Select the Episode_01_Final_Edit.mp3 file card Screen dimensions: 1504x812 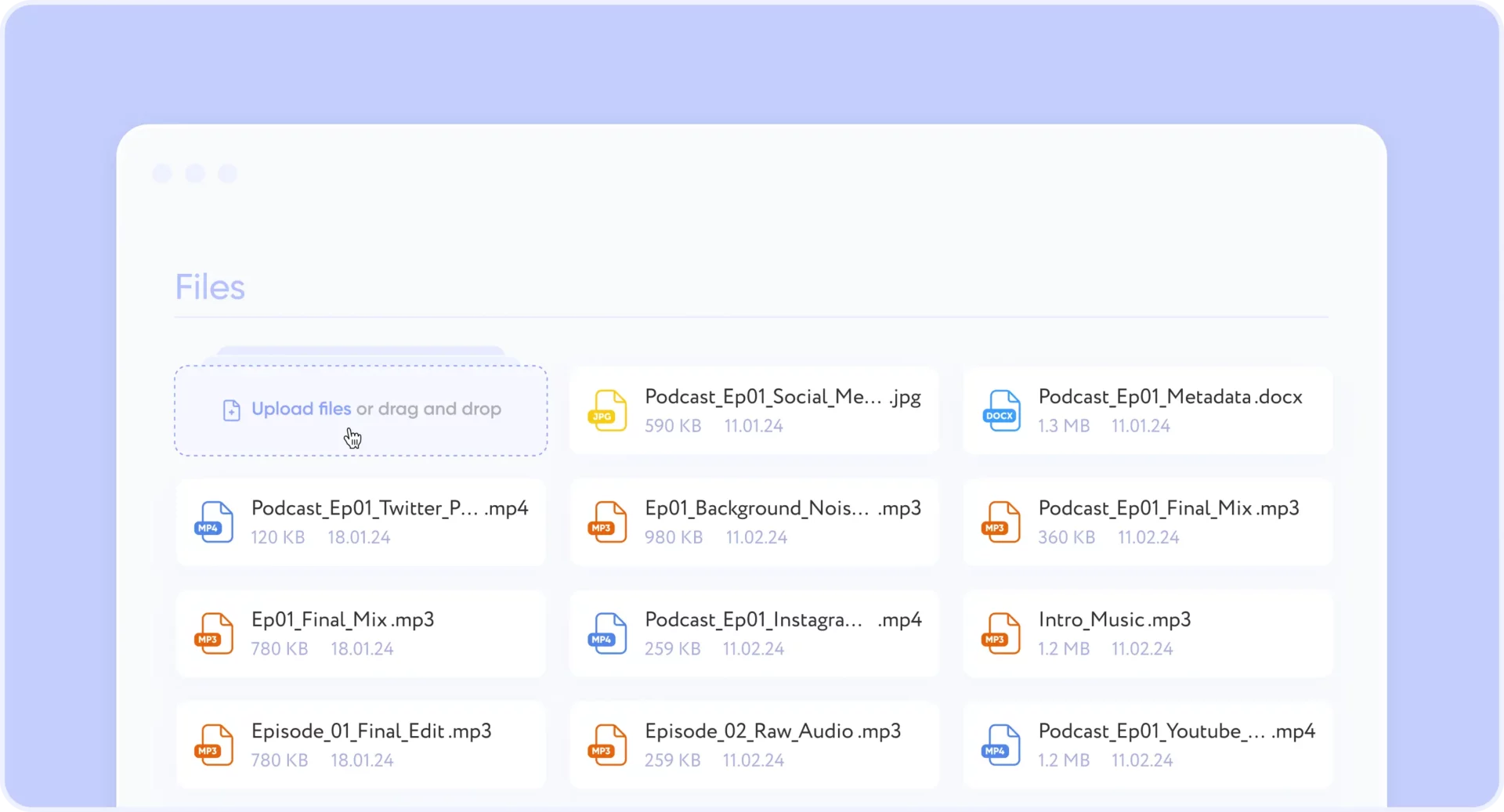click(x=360, y=745)
